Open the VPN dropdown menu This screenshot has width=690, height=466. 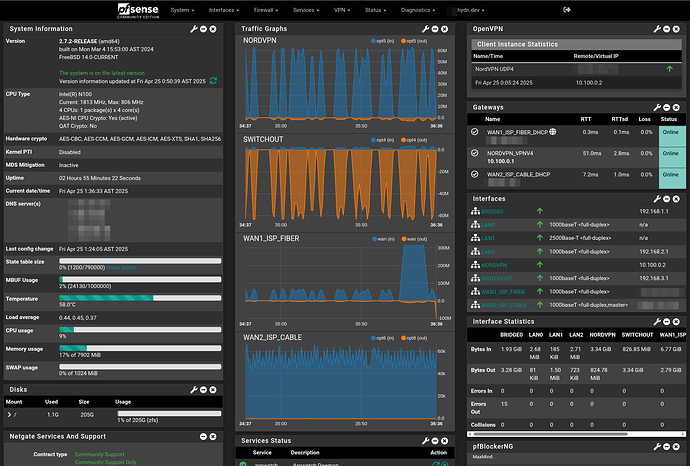pyautogui.click(x=341, y=10)
